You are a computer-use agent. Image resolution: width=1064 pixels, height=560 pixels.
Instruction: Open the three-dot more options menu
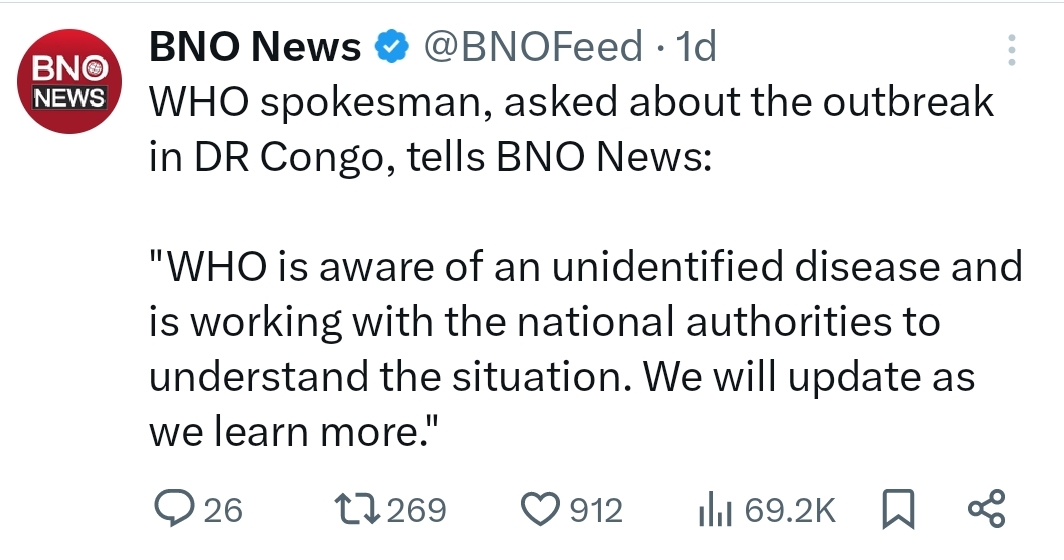pyautogui.click(x=1011, y=50)
